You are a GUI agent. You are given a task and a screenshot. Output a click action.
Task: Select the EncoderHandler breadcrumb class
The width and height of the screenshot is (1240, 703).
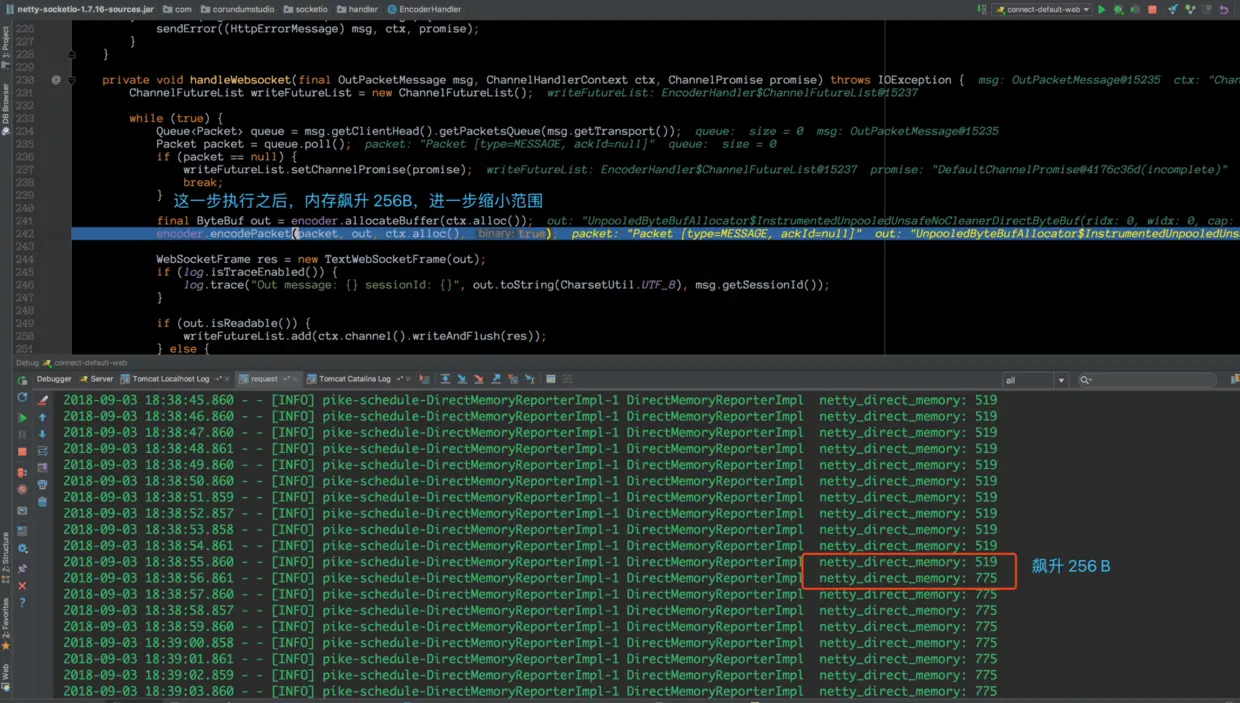tap(423, 9)
